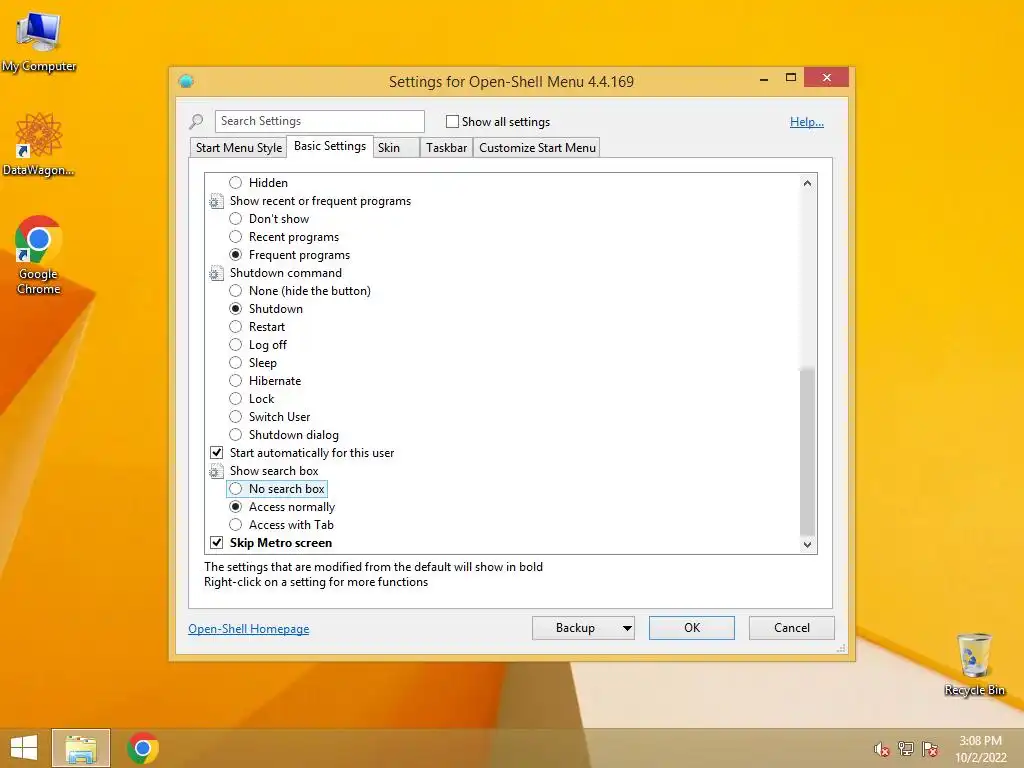
Task: Uncheck Skip Metro screen
Action: coord(216,543)
